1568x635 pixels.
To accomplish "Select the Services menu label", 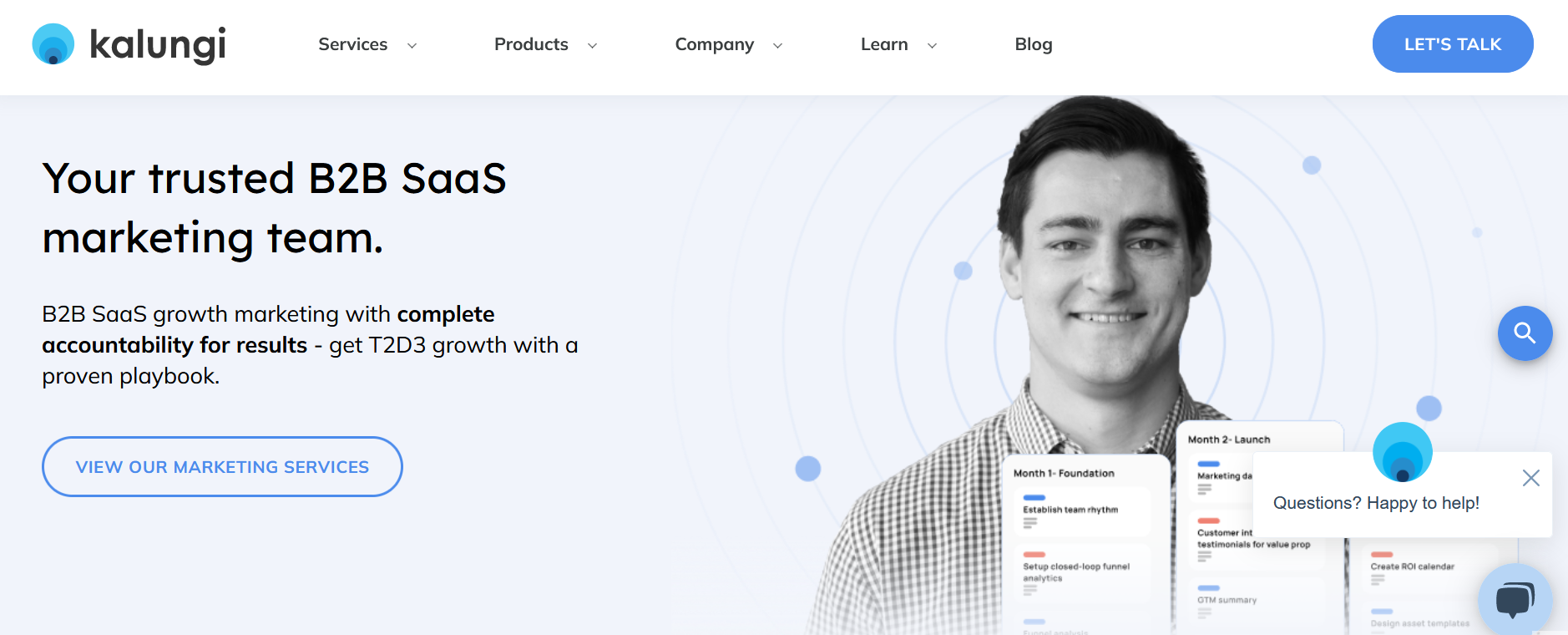I will click(352, 44).
